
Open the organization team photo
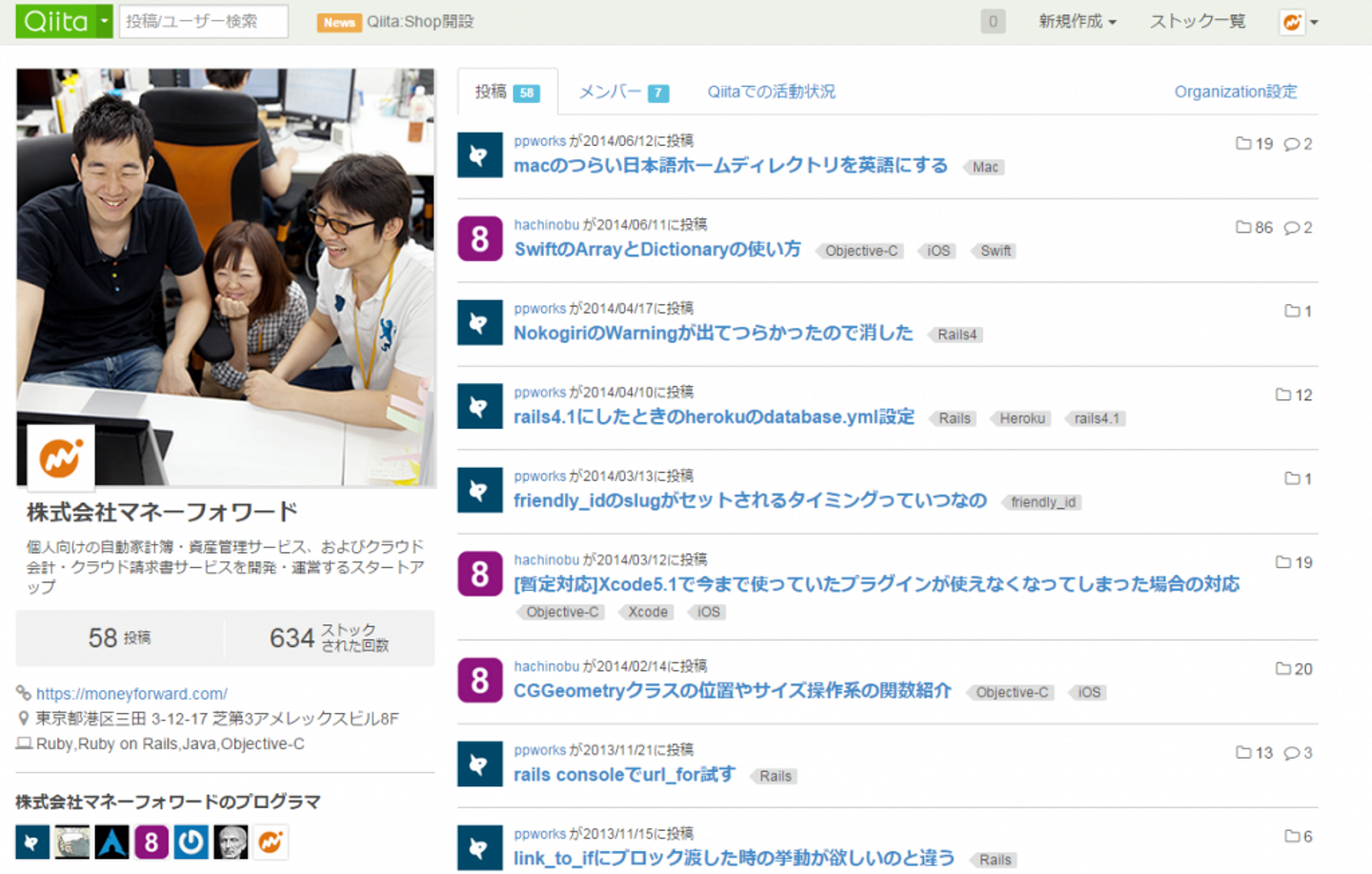click(x=226, y=277)
